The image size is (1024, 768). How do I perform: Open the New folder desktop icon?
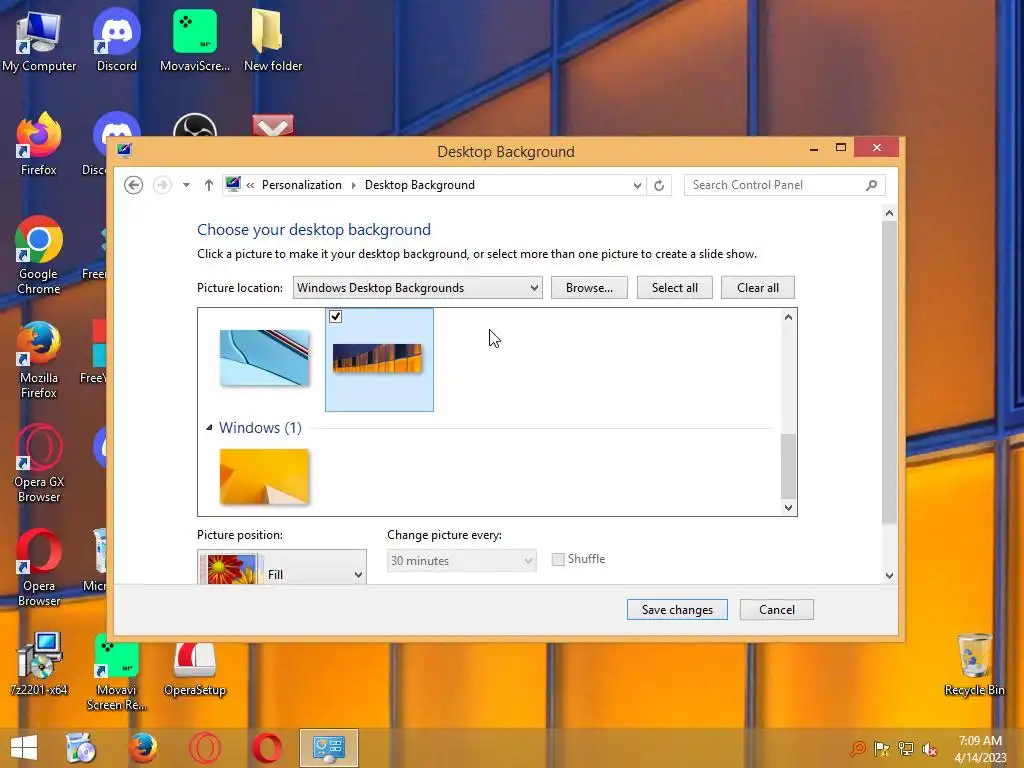[x=273, y=40]
